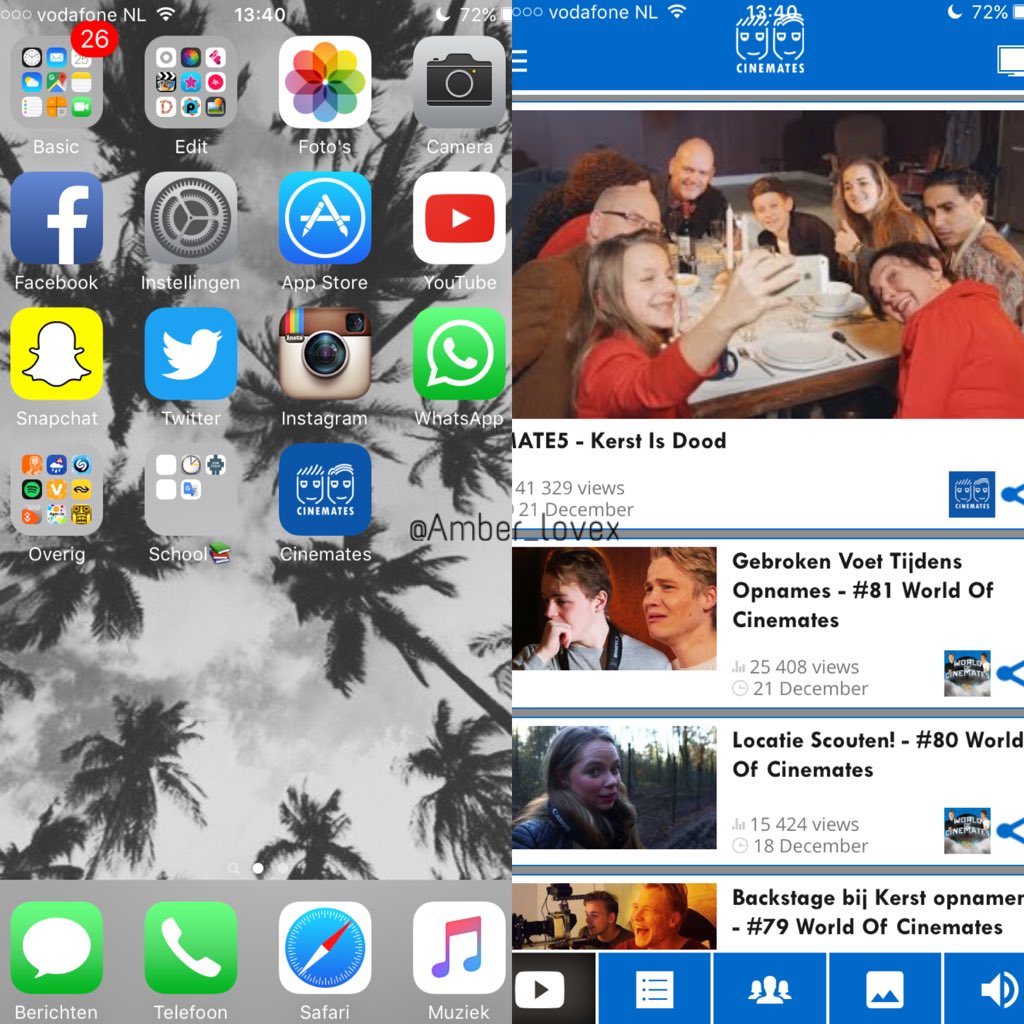Launch Safari from the dock
1024x1024 pixels.
tap(325, 948)
